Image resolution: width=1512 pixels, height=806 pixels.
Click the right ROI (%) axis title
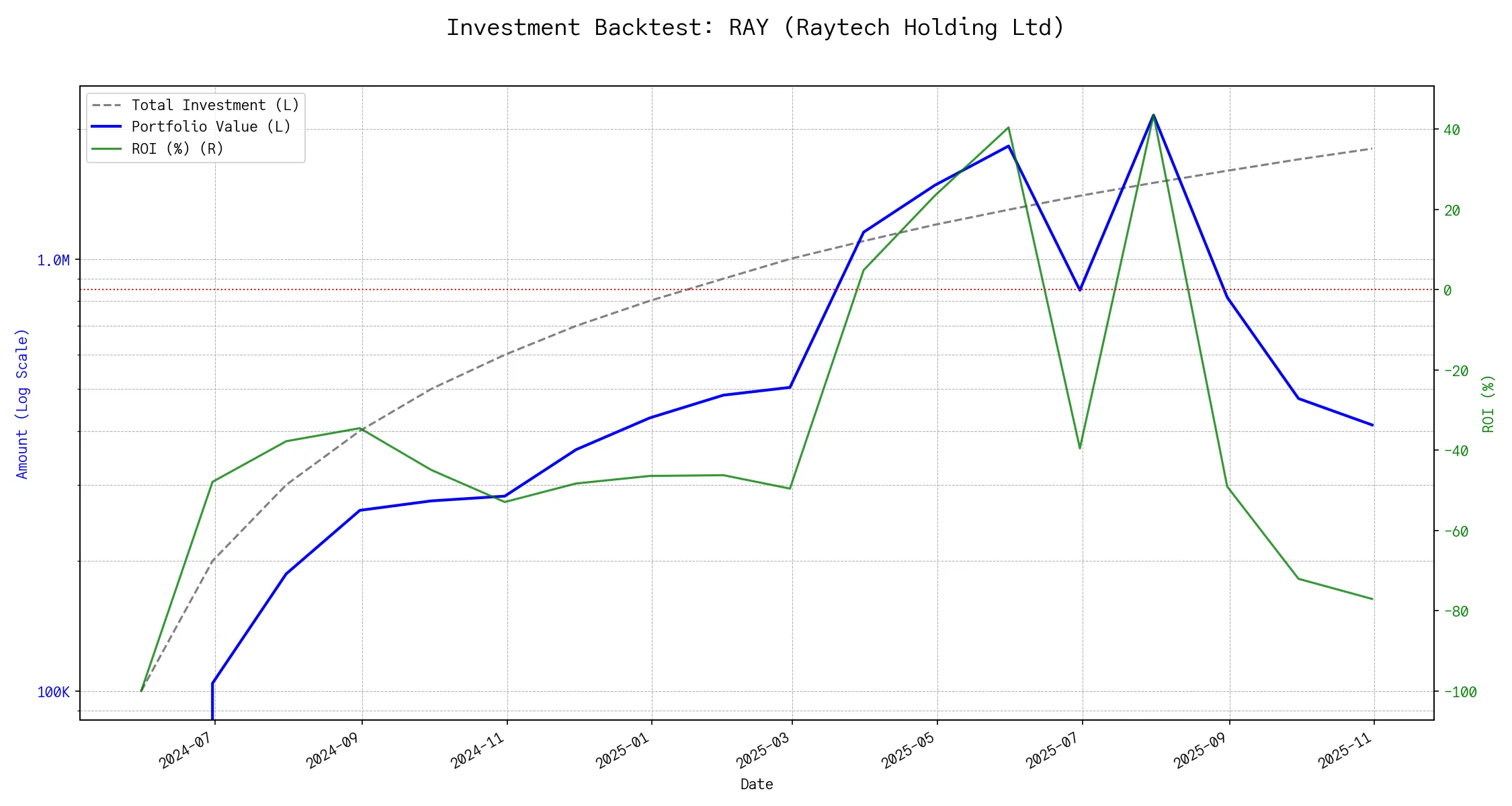[x=1488, y=404]
